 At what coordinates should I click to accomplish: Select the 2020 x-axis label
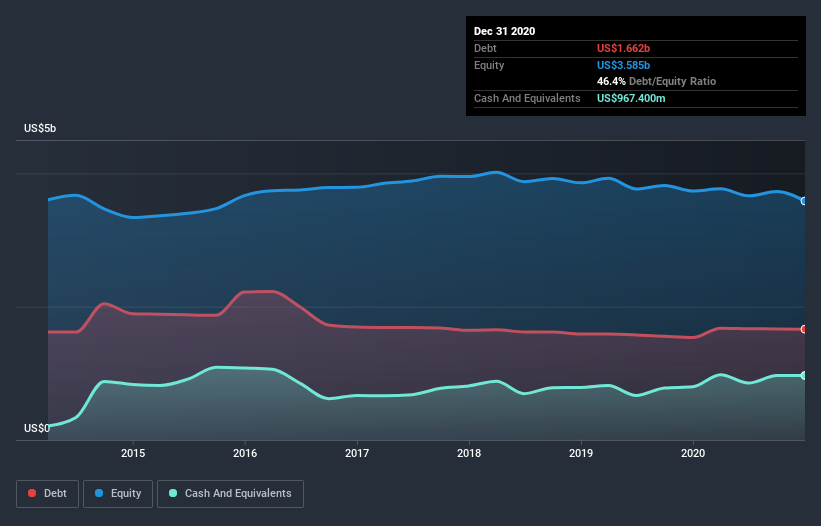[x=693, y=453]
